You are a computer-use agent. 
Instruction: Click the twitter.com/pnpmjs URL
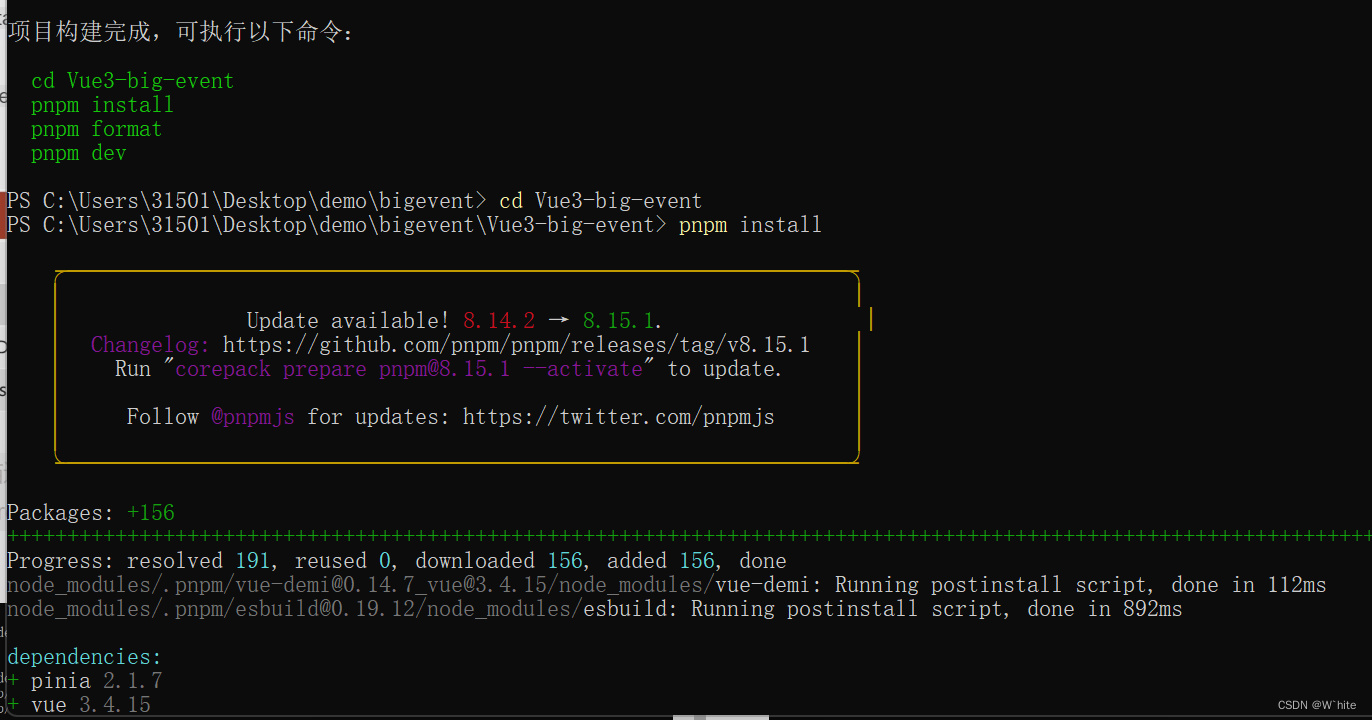coord(619,417)
